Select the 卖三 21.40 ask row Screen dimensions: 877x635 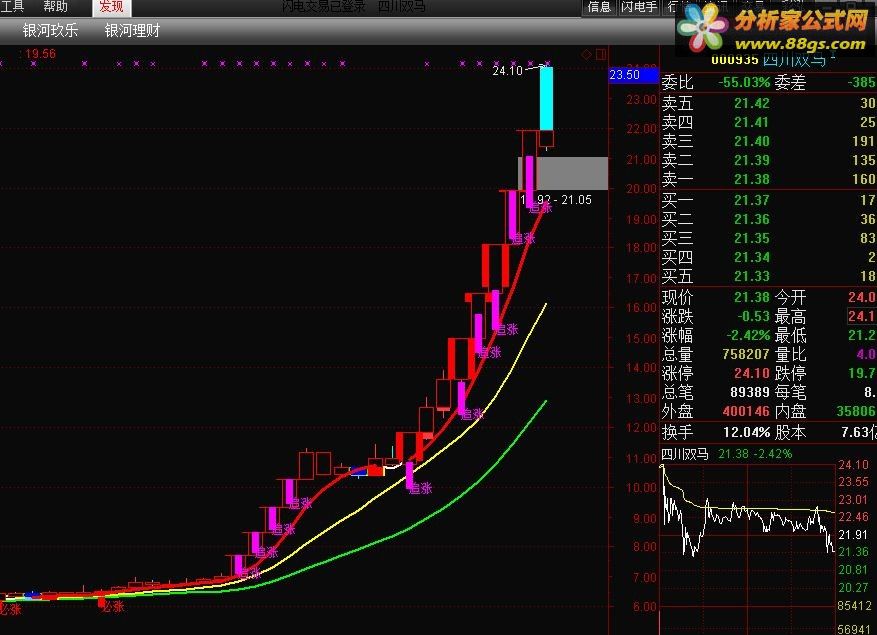pos(768,141)
